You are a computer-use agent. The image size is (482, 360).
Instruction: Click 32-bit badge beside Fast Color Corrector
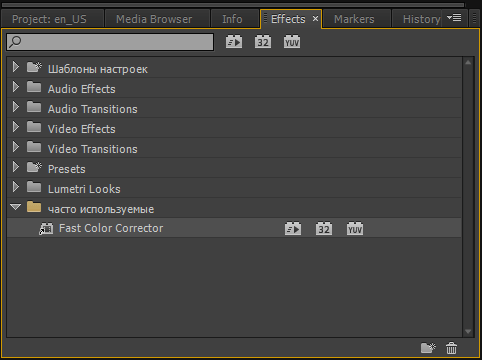coord(324,229)
